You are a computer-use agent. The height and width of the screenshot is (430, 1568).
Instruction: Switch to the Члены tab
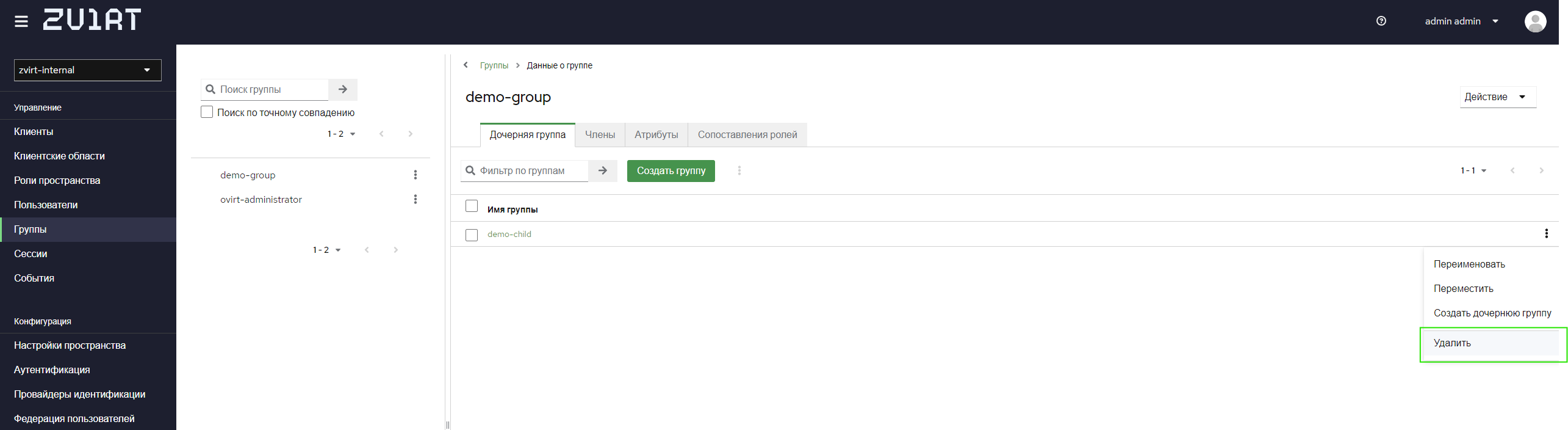pyautogui.click(x=600, y=134)
